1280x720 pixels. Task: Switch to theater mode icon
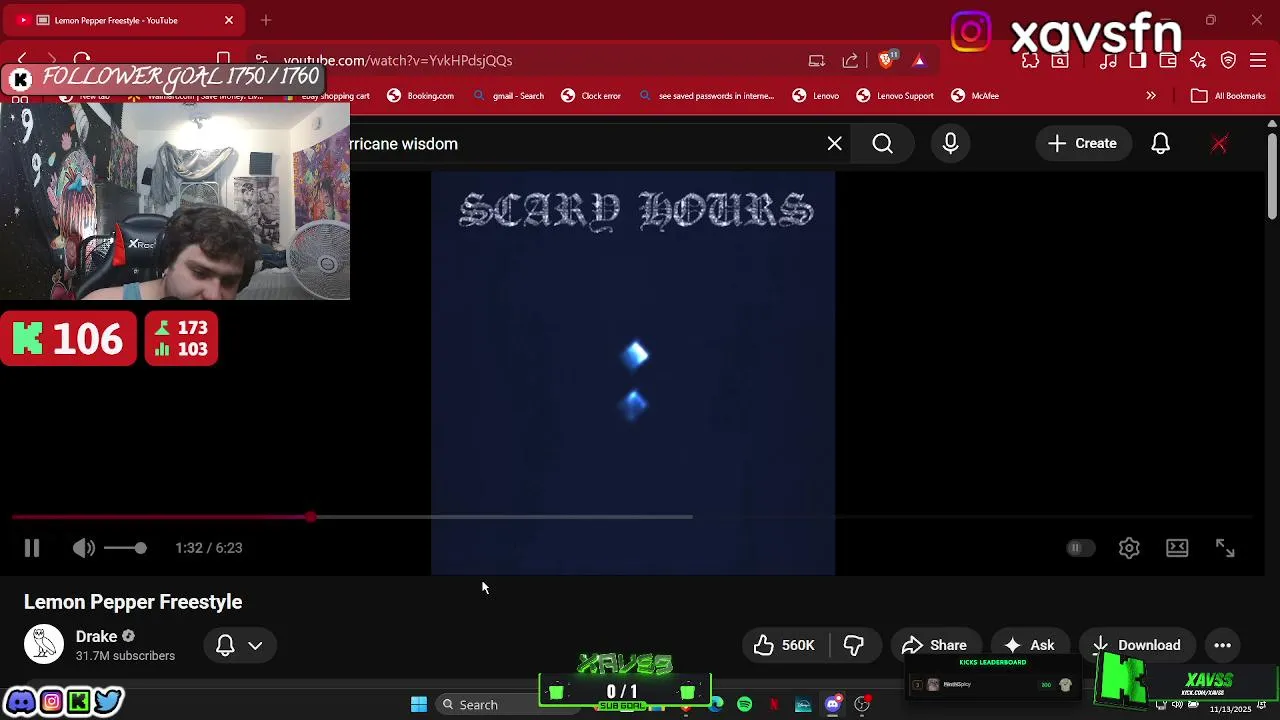coord(1177,548)
